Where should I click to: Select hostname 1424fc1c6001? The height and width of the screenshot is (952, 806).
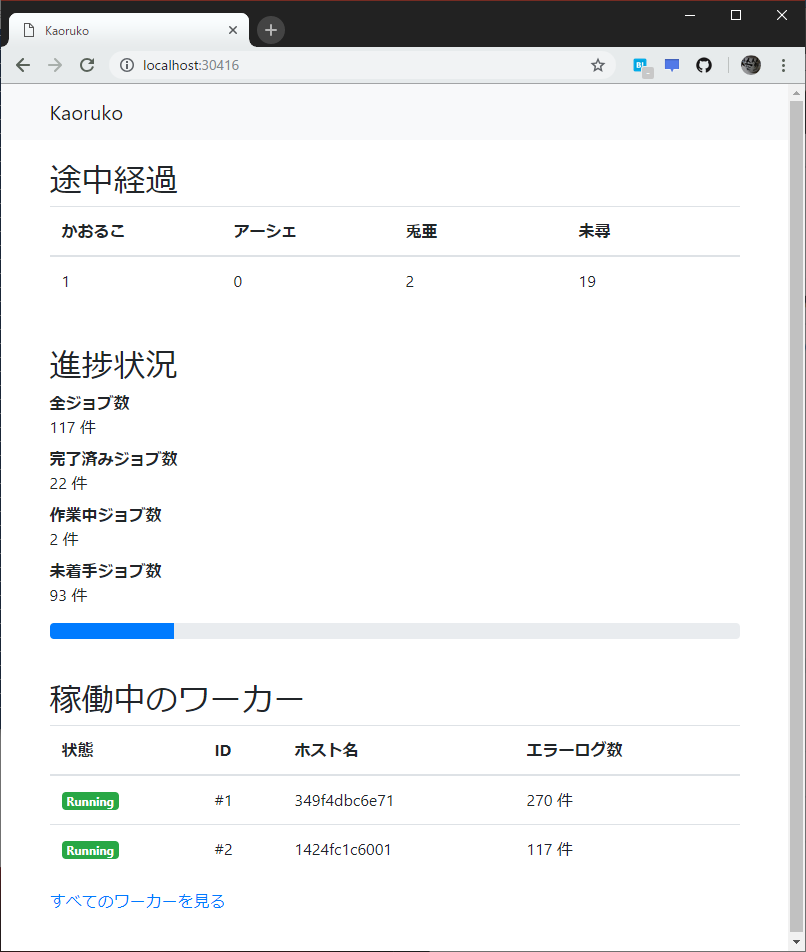click(343, 850)
